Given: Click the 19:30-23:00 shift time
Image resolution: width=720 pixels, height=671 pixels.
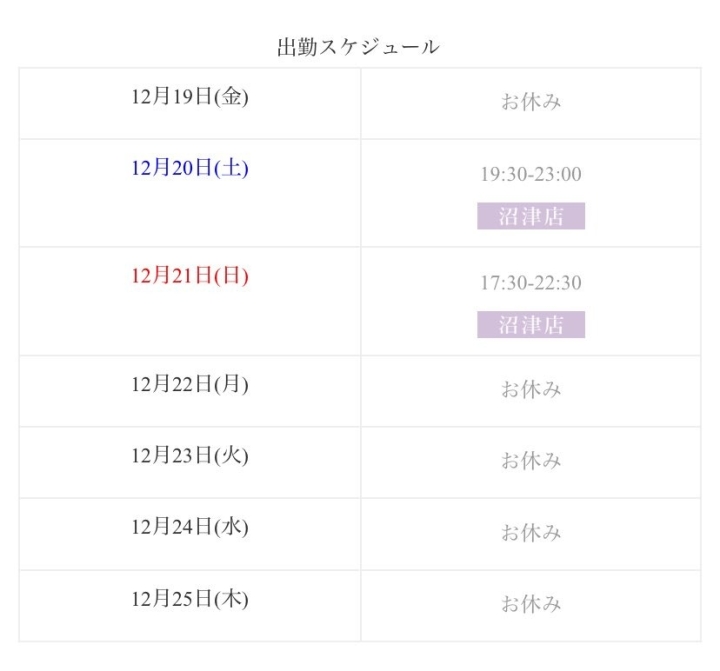Looking at the screenshot, I should coord(531,174).
